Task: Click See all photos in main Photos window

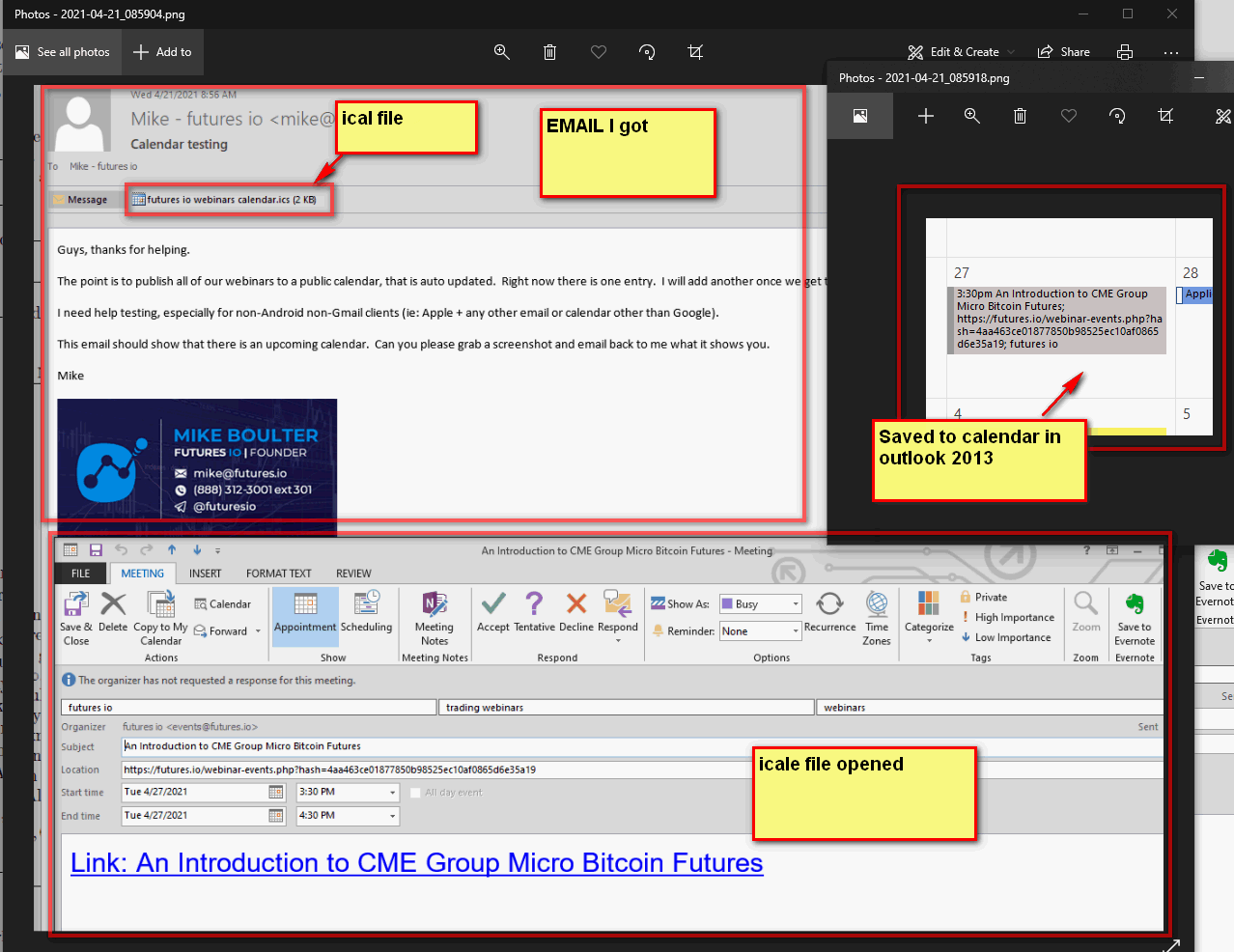Action: (63, 52)
